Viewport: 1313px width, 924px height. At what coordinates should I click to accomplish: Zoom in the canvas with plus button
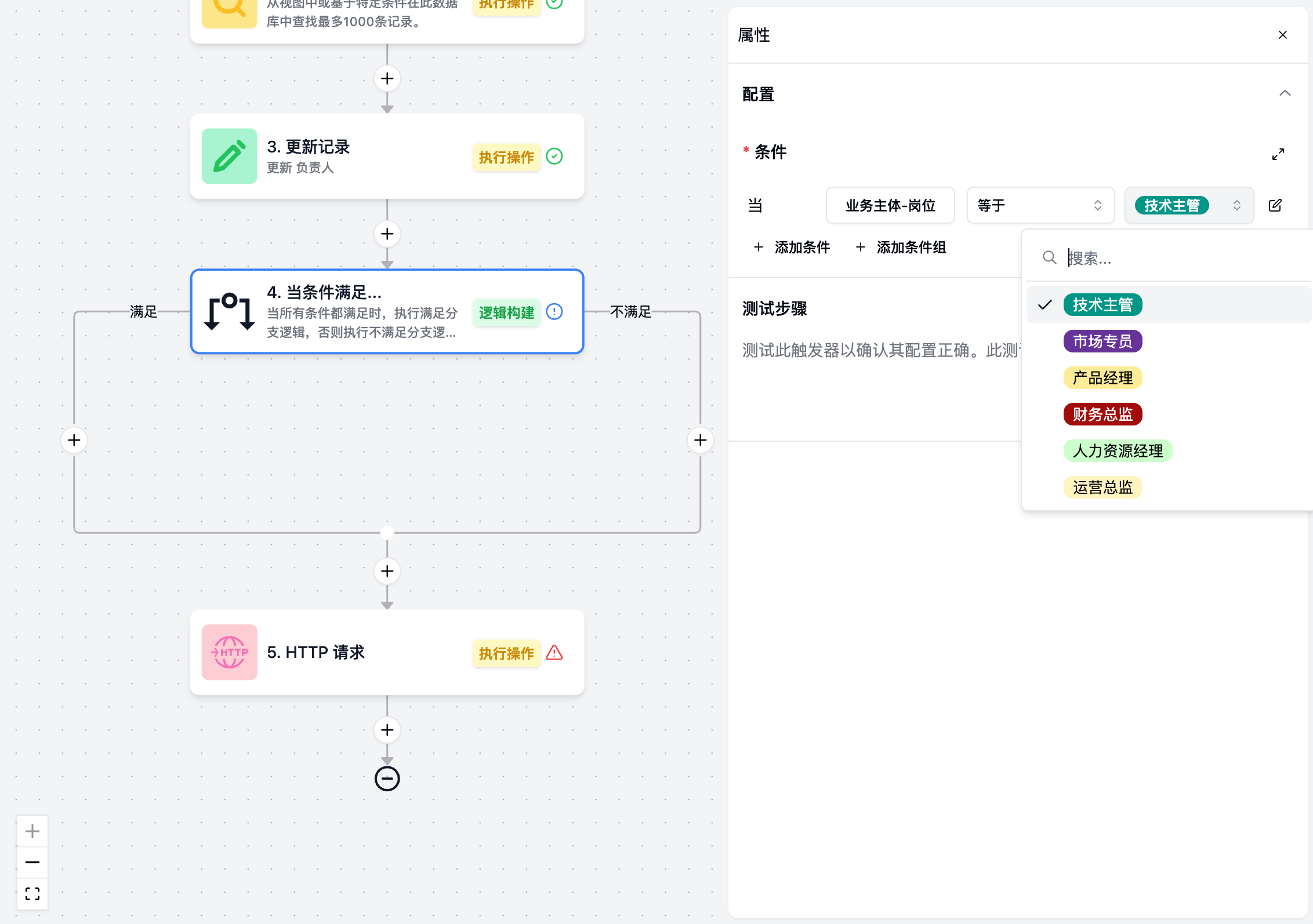[32, 831]
